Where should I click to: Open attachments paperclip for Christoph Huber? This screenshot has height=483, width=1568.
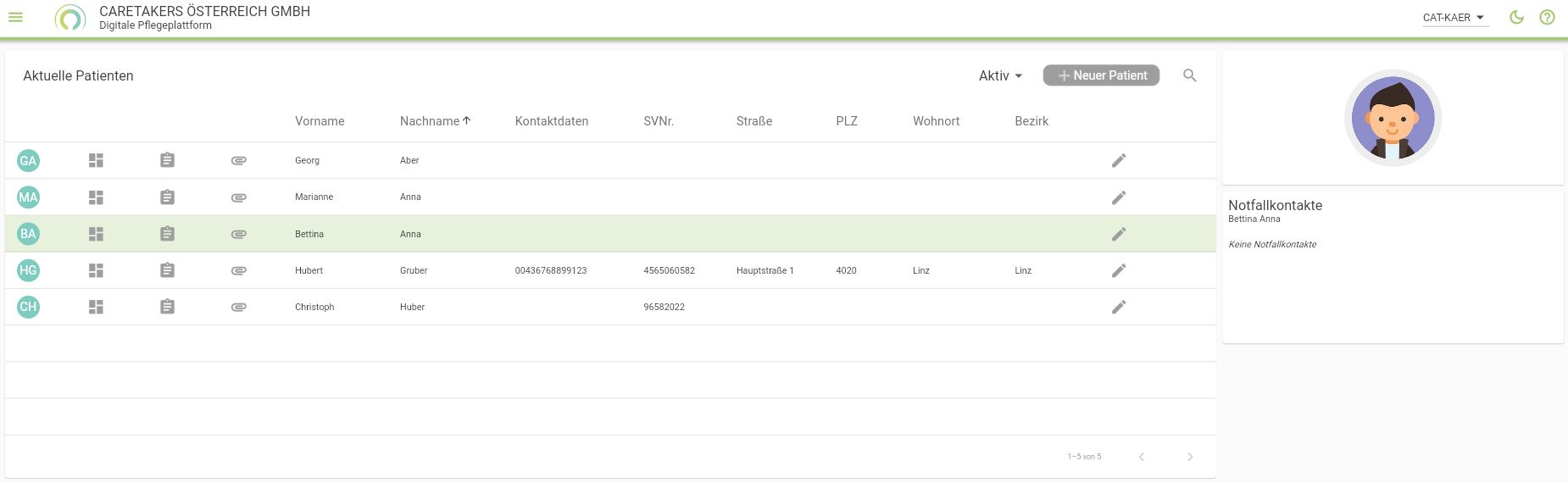[x=239, y=307]
